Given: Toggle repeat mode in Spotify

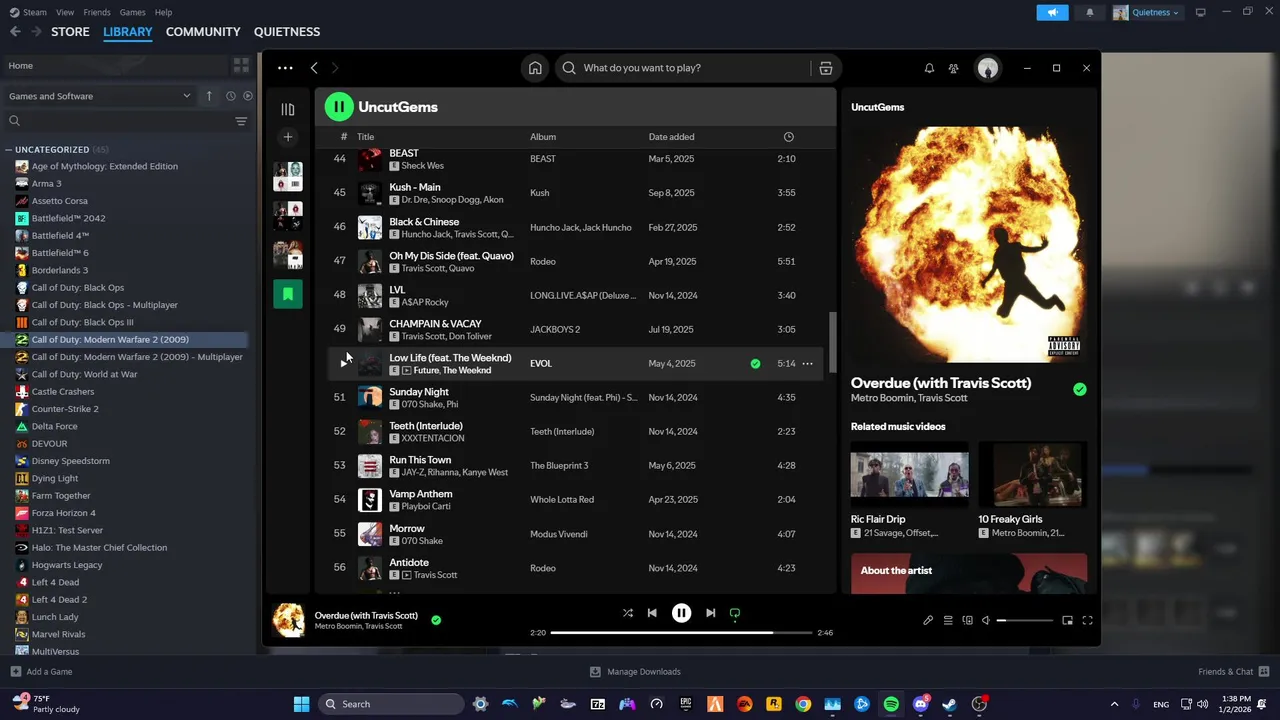Looking at the screenshot, I should [x=735, y=613].
